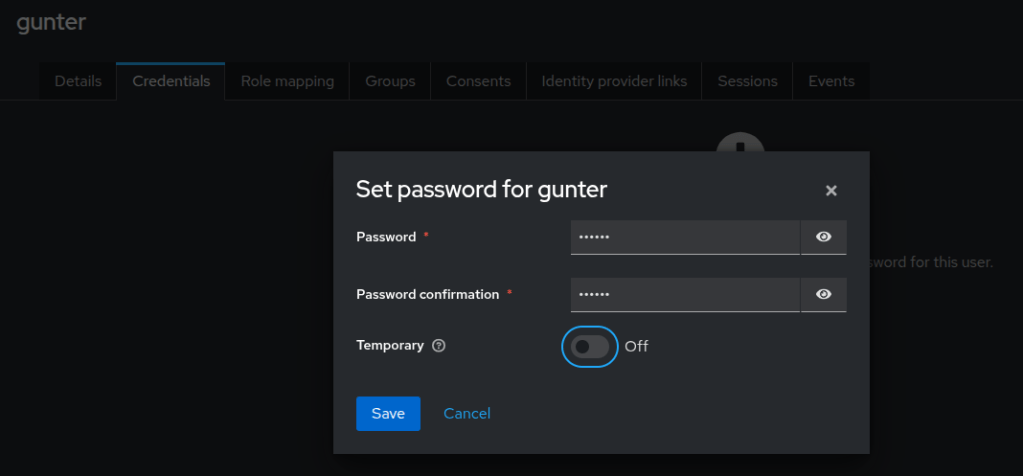Viewport: 1023px width, 476px height.
Task: Cancel setting the password
Action: (467, 413)
